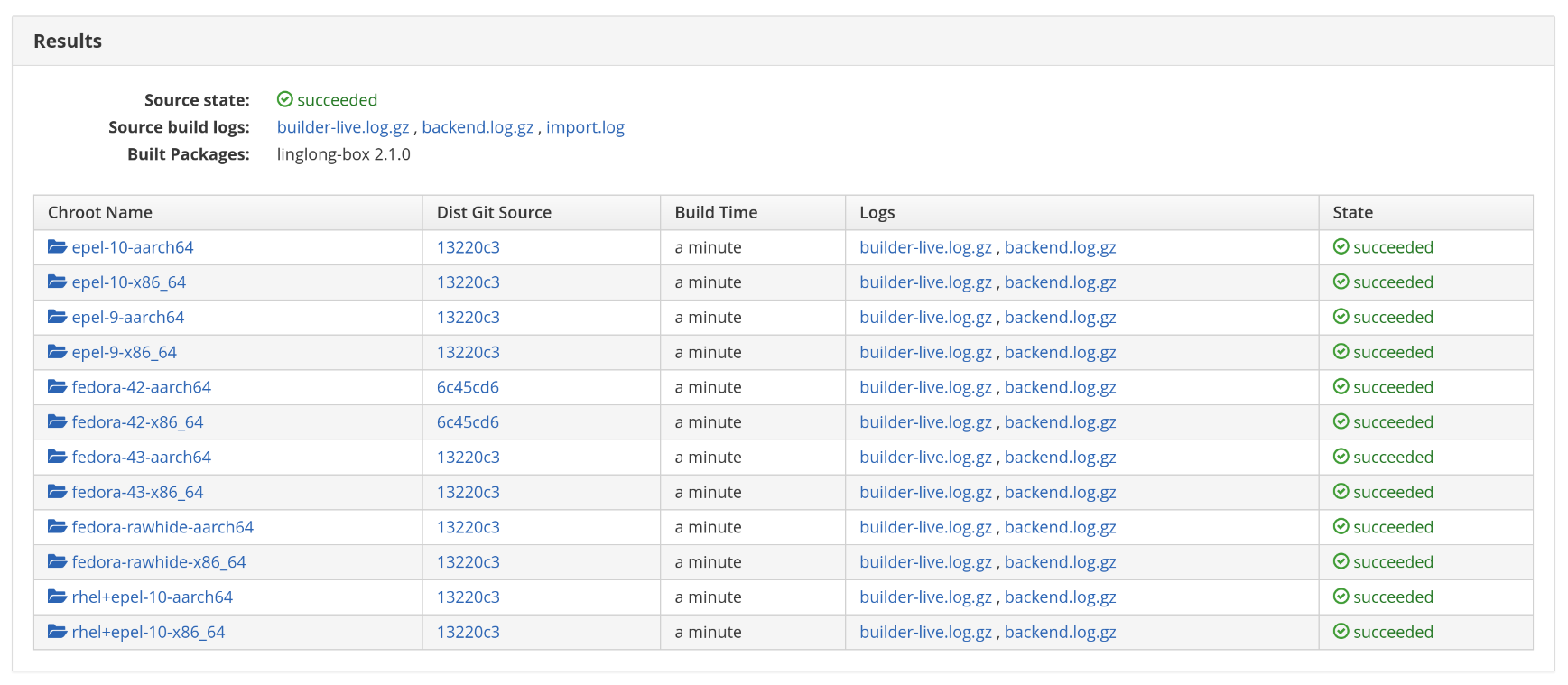The width and height of the screenshot is (1568, 685).
Task: Open the folder icon for fedora-rawhide-aarch64
Action: 57,526
